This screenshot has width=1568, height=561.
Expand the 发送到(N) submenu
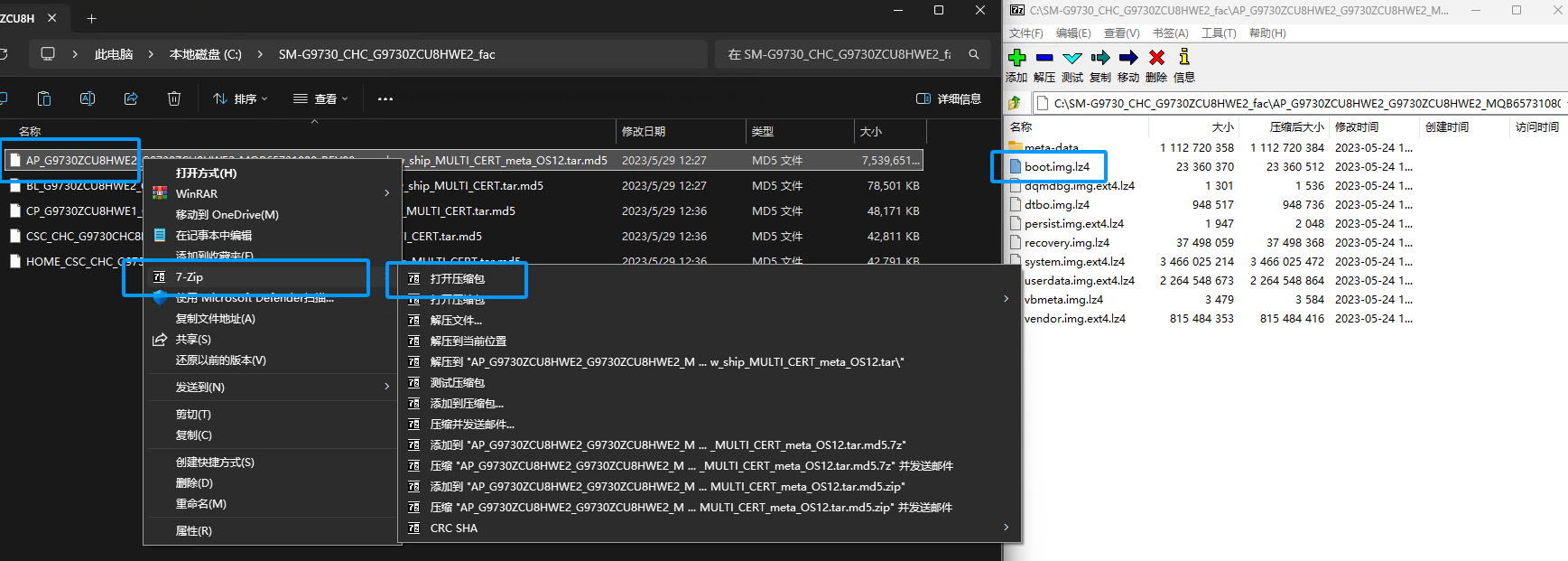387,387
